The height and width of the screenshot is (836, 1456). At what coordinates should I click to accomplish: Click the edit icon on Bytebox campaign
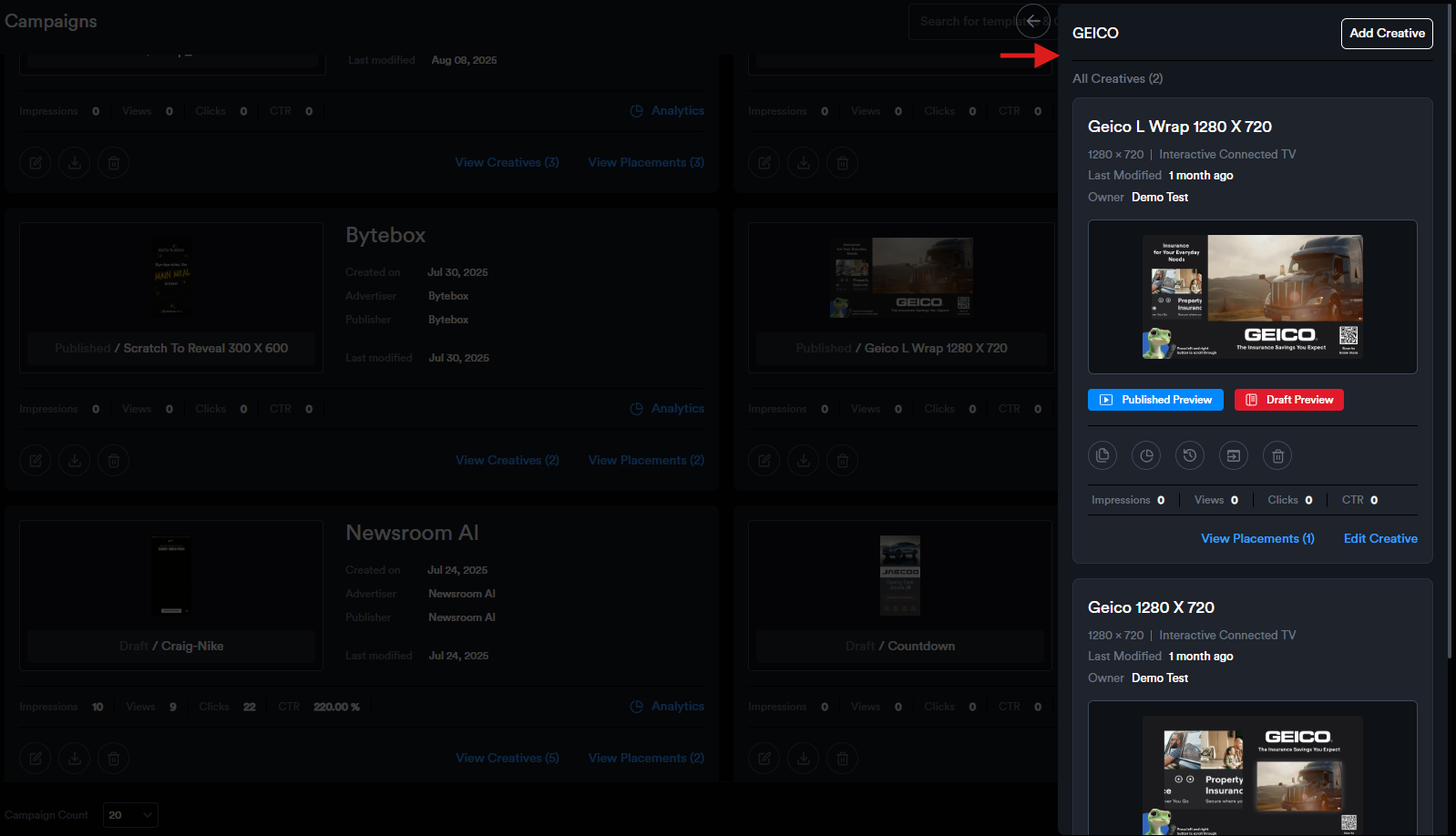36,461
